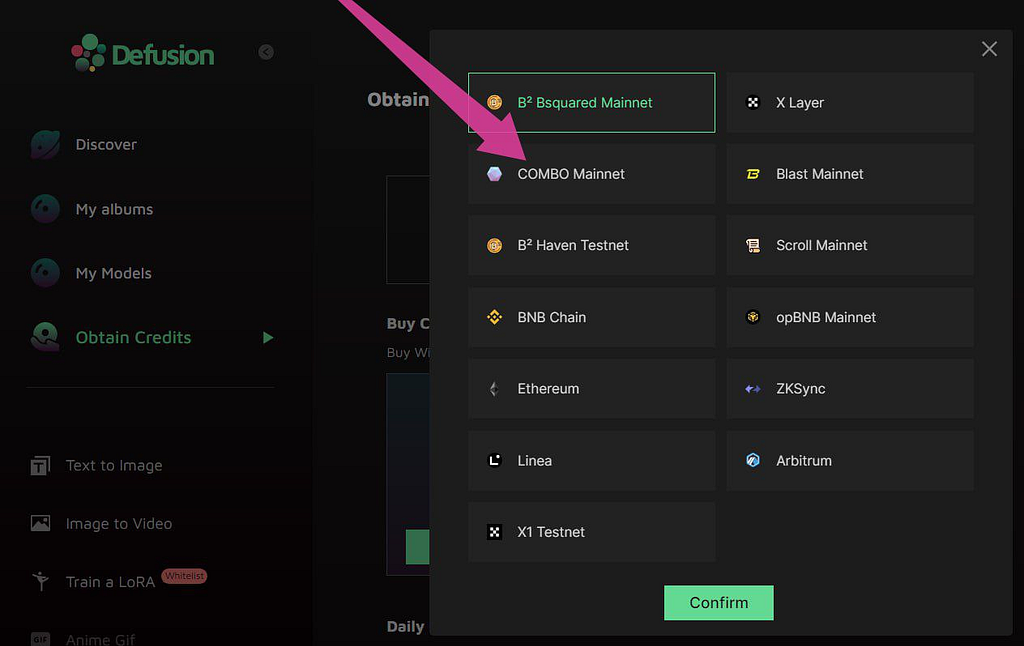Select the B² Haven Testnet network
Image resolution: width=1024 pixels, height=646 pixels.
(592, 246)
